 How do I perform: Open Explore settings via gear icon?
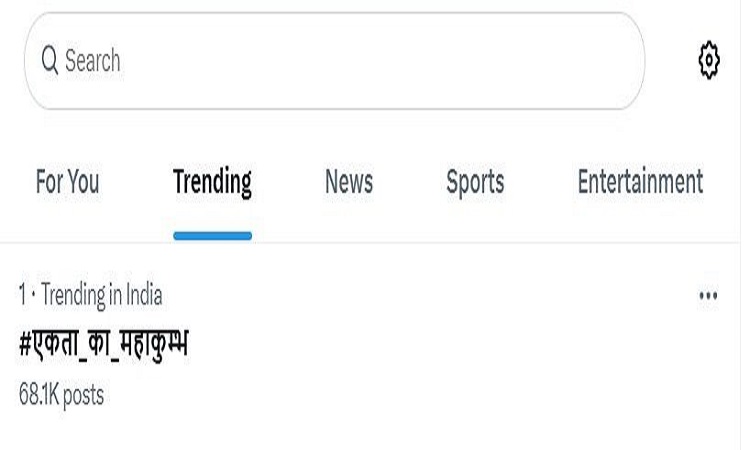[708, 60]
